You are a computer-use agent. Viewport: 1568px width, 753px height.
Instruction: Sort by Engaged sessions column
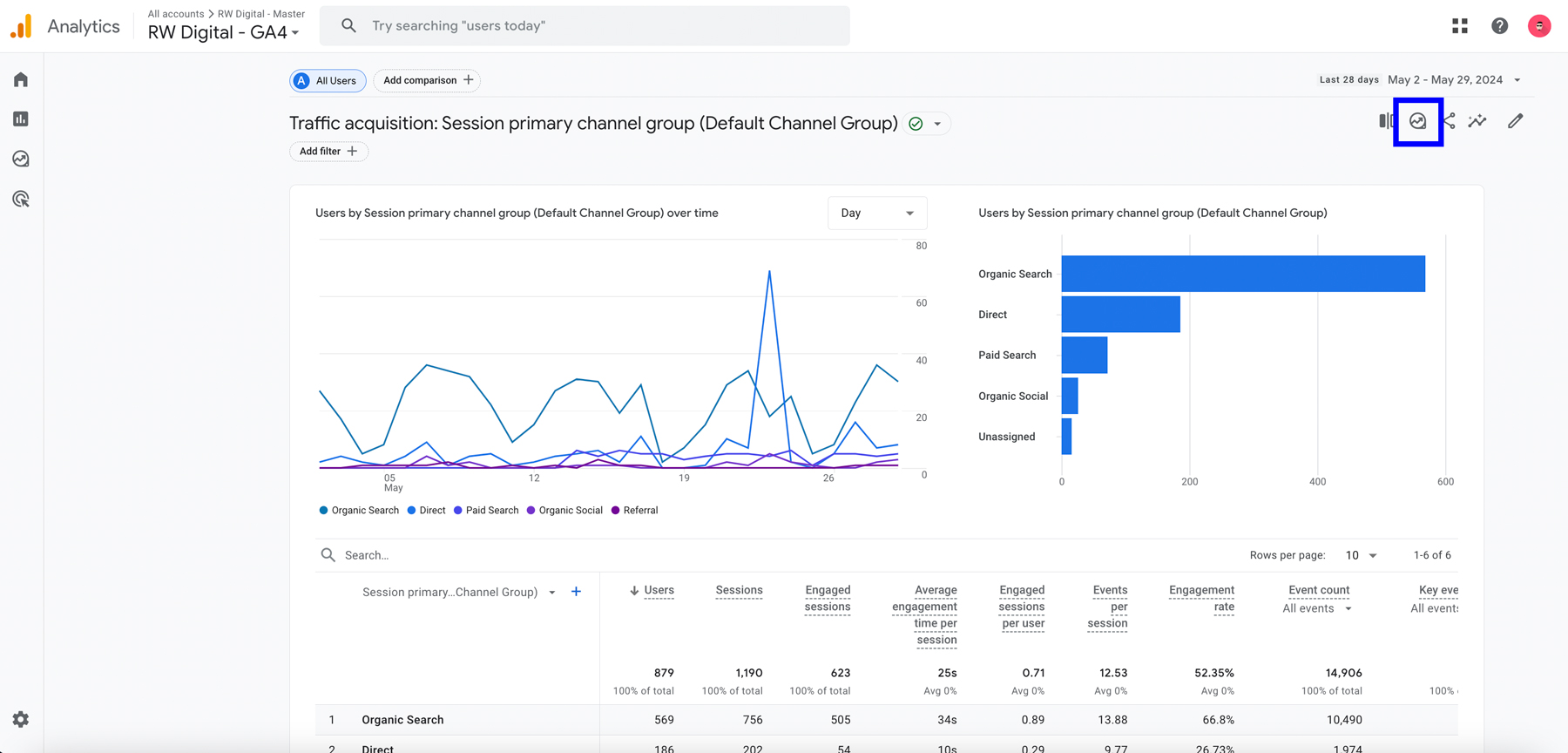tap(828, 599)
